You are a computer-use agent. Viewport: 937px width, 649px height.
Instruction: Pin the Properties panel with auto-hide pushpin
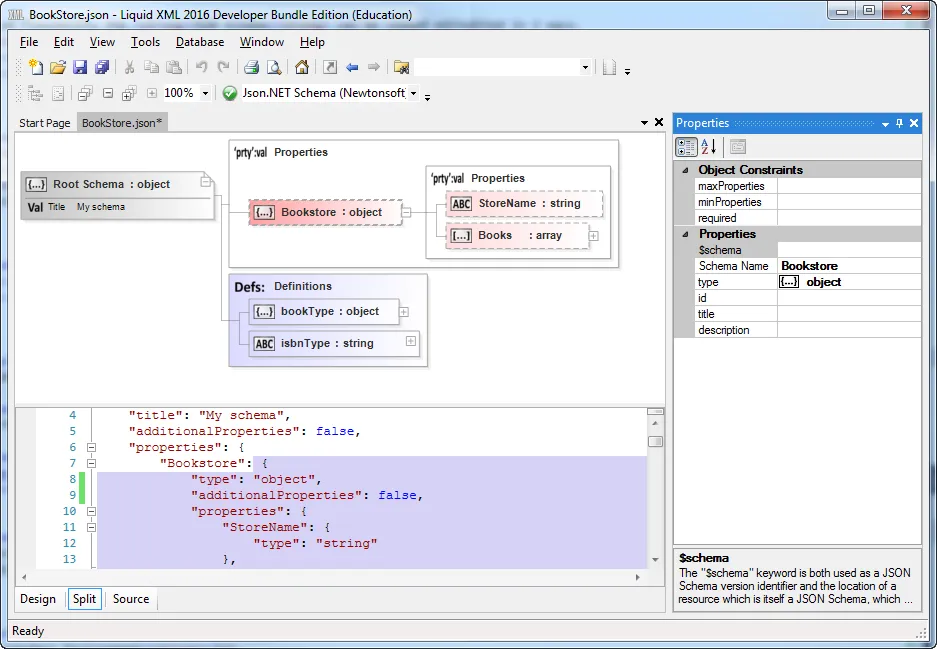pos(899,123)
